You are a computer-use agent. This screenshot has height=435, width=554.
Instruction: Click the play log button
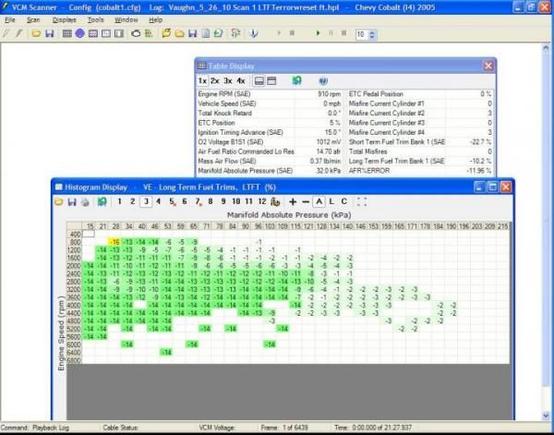[318, 33]
